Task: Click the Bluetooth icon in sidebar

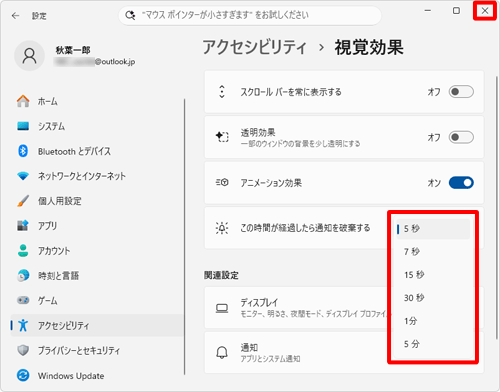Action: tap(23, 151)
